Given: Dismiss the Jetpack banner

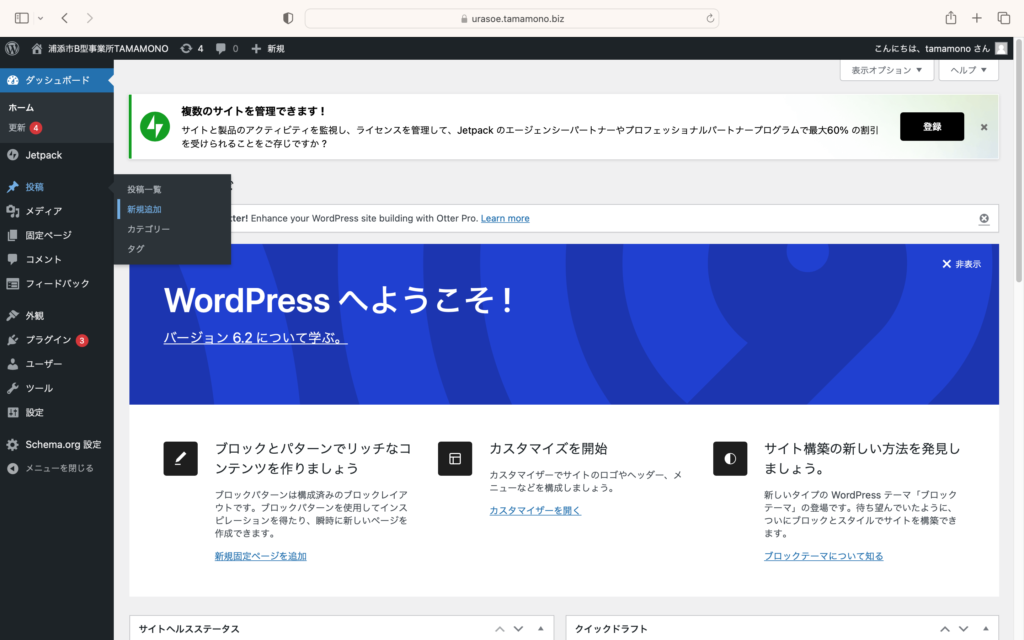Looking at the screenshot, I should (x=984, y=127).
